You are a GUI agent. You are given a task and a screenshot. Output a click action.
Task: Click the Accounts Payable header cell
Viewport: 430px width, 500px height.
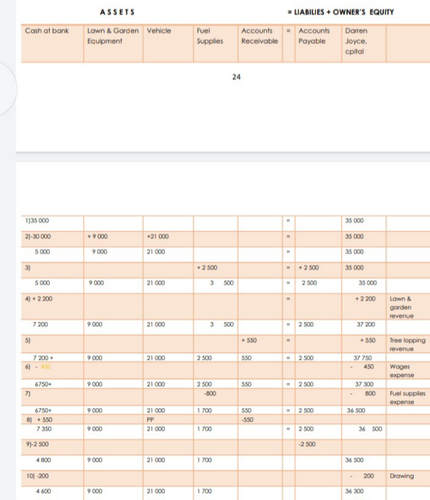318,43
